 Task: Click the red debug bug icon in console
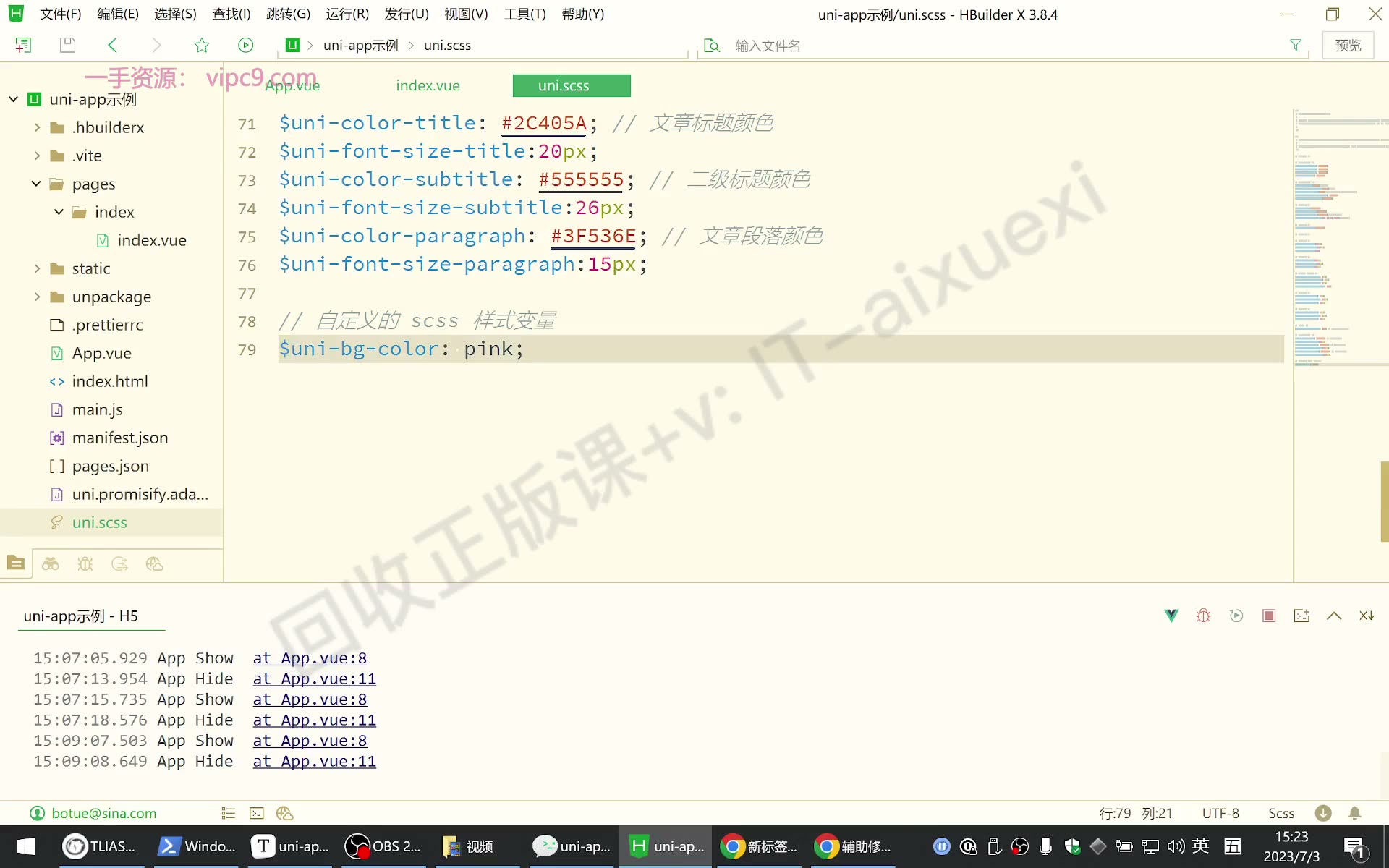pos(1203,616)
